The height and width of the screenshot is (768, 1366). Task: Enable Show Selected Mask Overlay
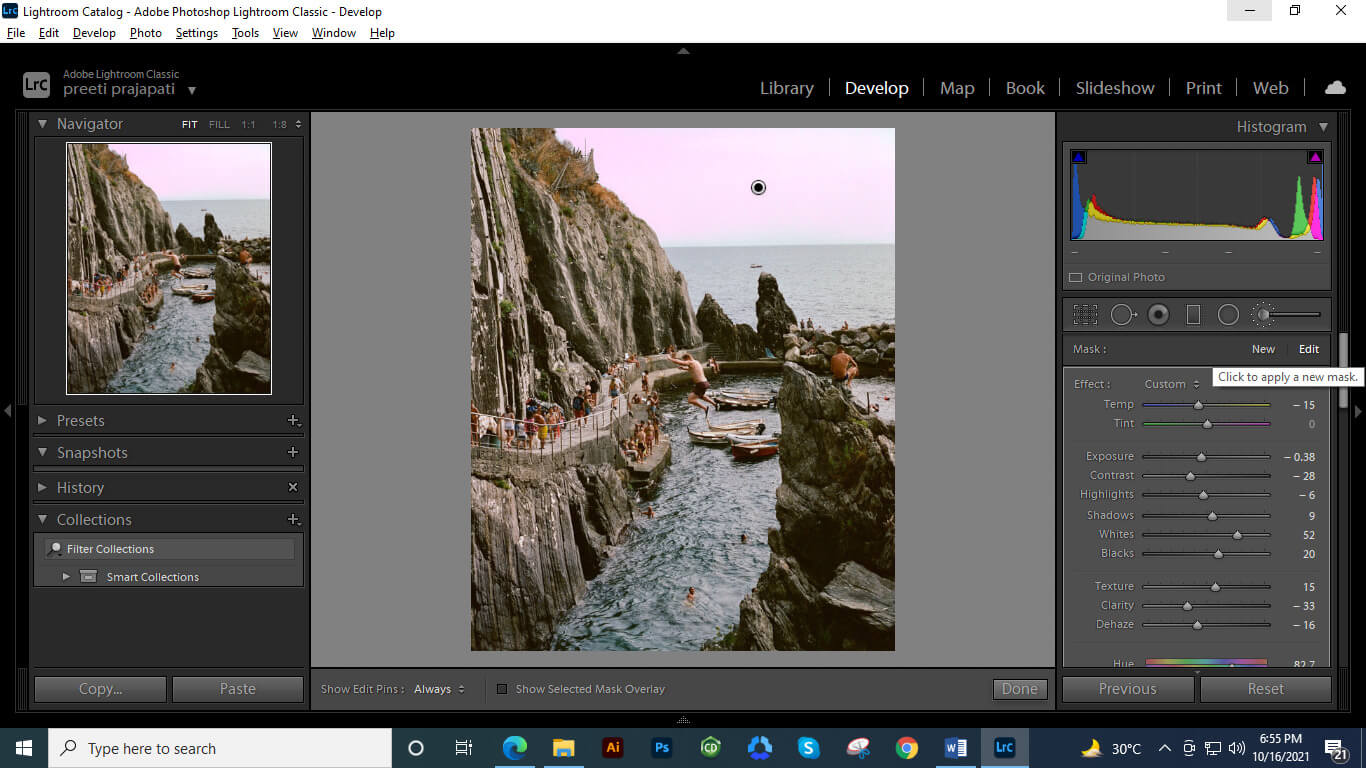point(502,689)
